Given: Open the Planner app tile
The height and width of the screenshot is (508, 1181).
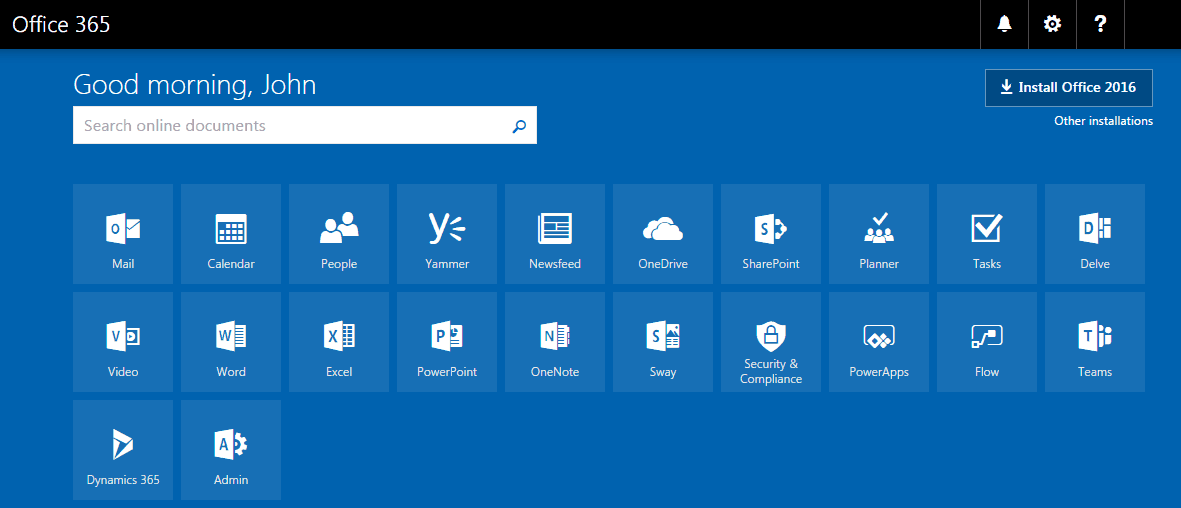Looking at the screenshot, I should [x=879, y=234].
